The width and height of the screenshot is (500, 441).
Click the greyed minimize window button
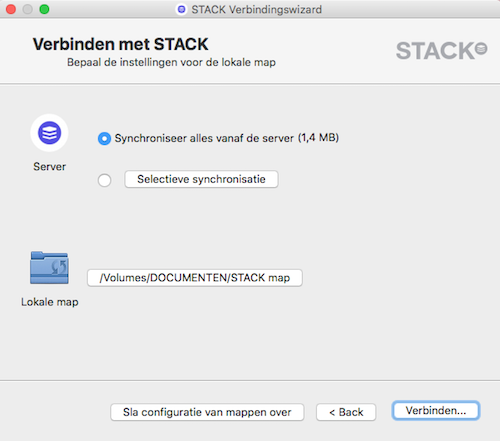pos(28,9)
